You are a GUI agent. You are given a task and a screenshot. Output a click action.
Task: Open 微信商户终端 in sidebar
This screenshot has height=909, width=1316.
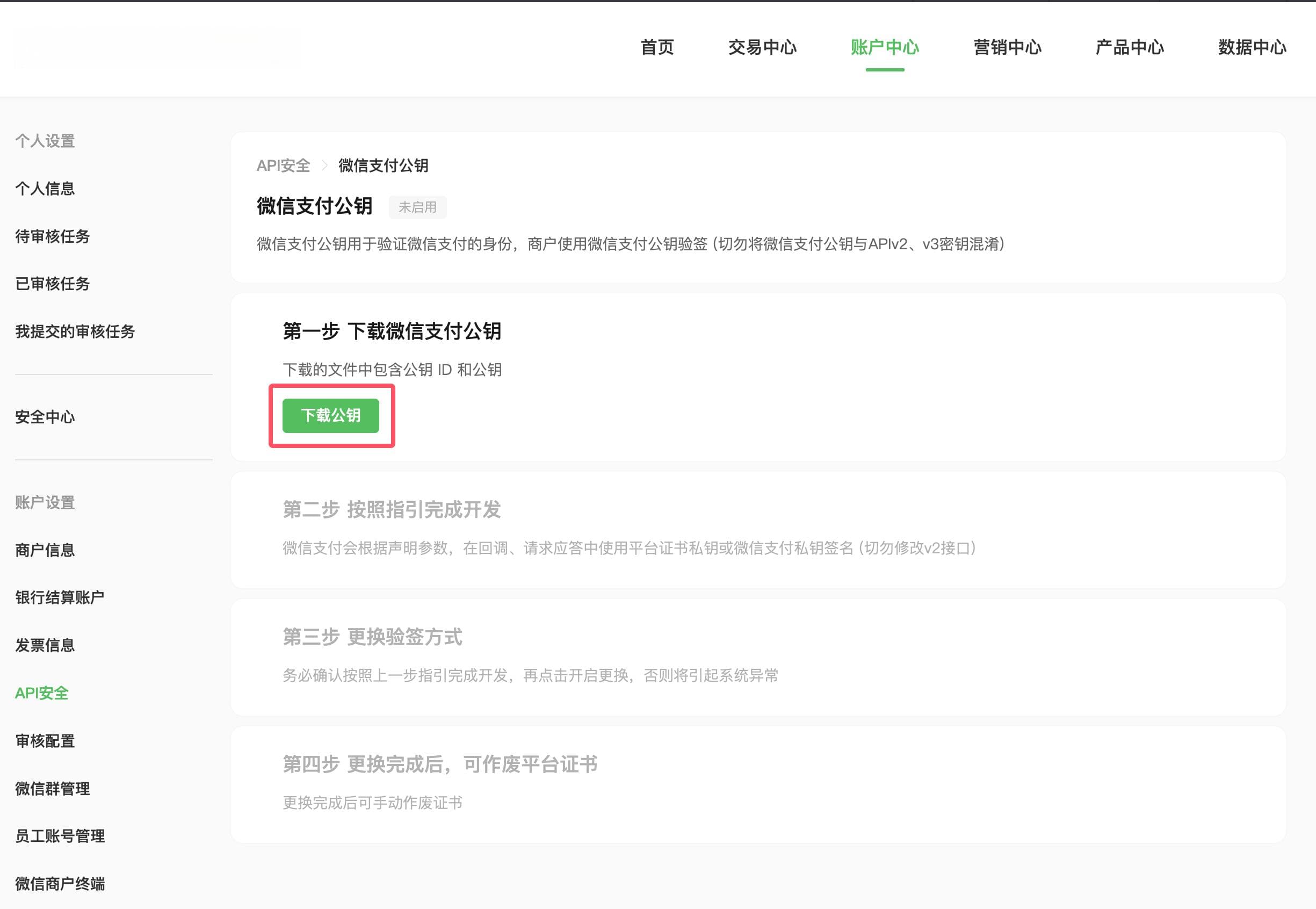coord(60,884)
